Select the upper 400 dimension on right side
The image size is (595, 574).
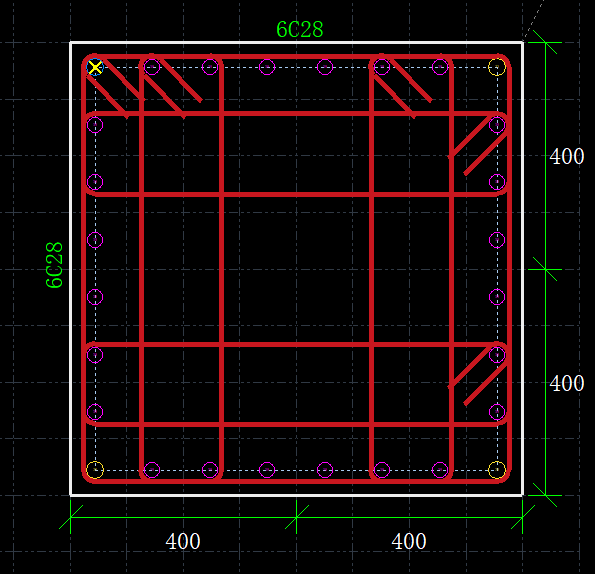coord(567,156)
